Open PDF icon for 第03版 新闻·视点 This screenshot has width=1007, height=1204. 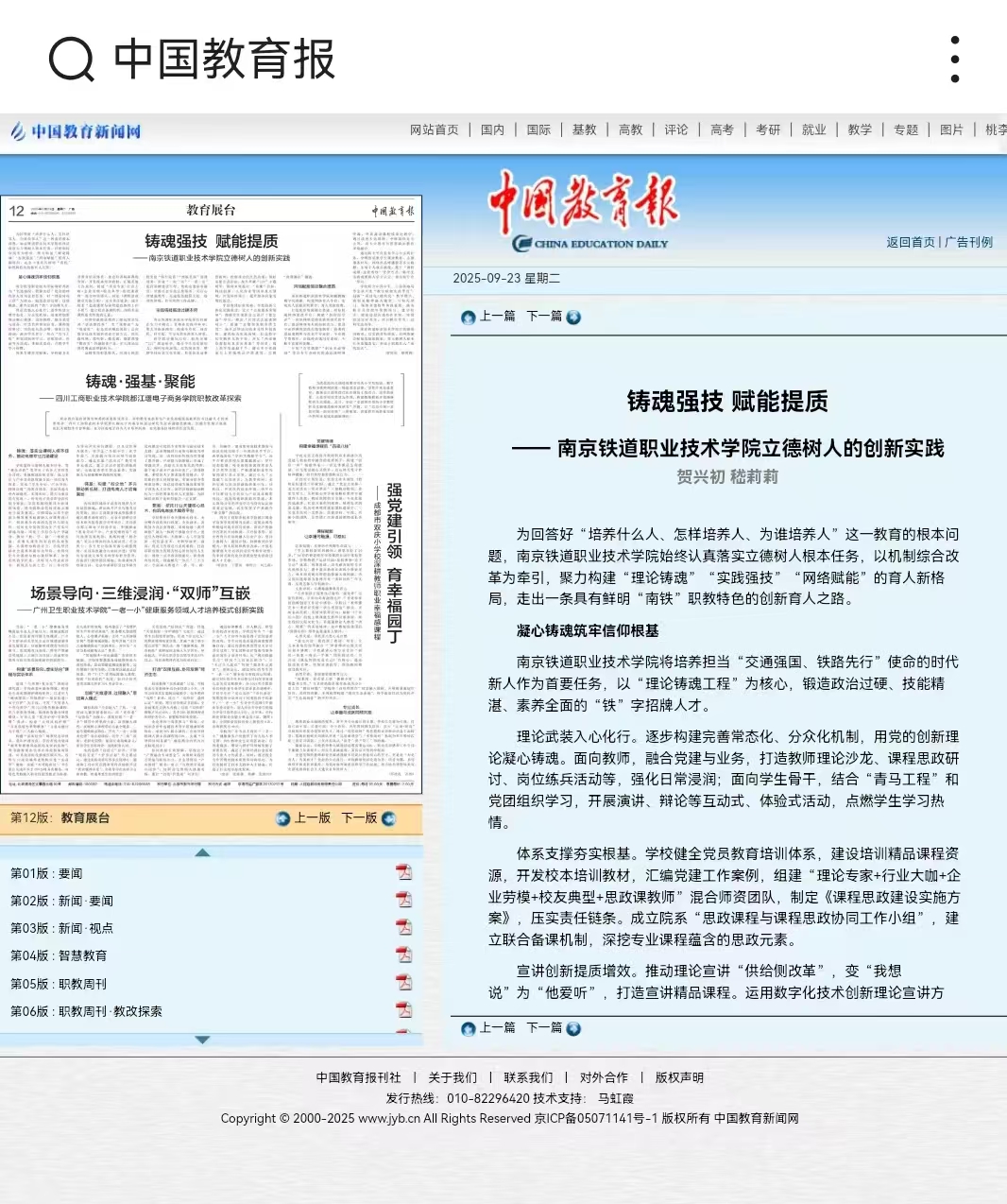tap(404, 927)
